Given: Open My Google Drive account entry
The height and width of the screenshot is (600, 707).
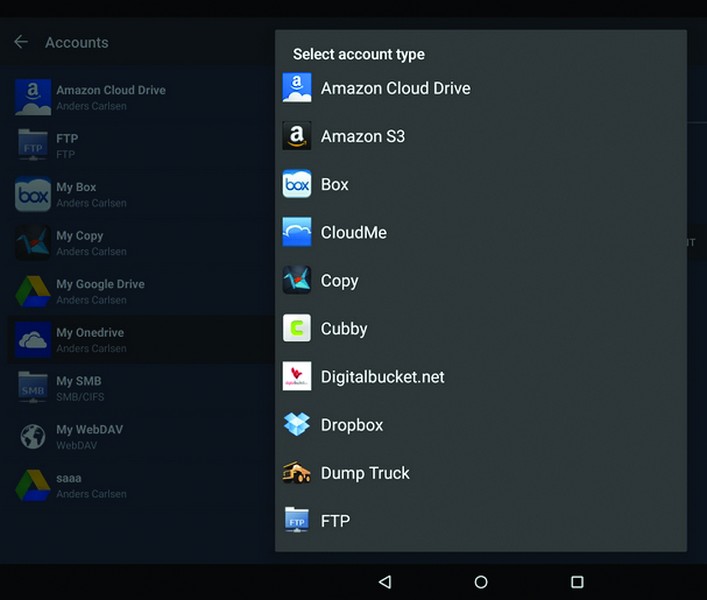Looking at the screenshot, I should (141, 291).
